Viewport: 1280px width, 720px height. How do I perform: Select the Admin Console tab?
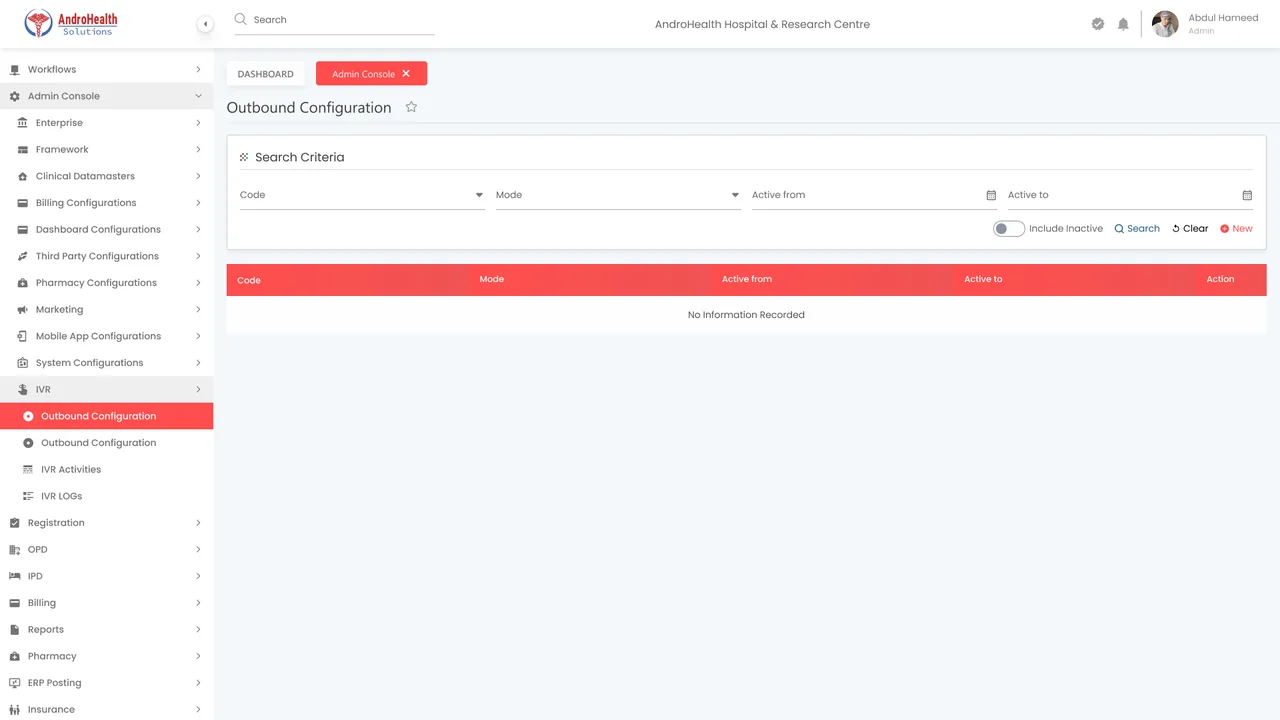coord(371,73)
